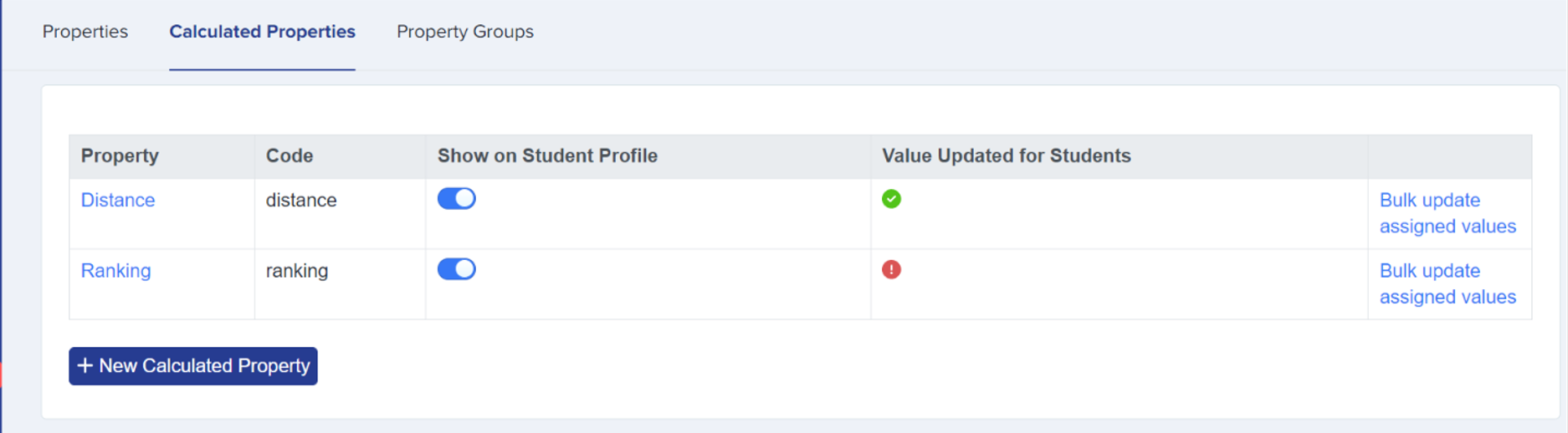Open the Distance property link
Image resolution: width=1568 pixels, height=433 pixels.
[x=118, y=200]
